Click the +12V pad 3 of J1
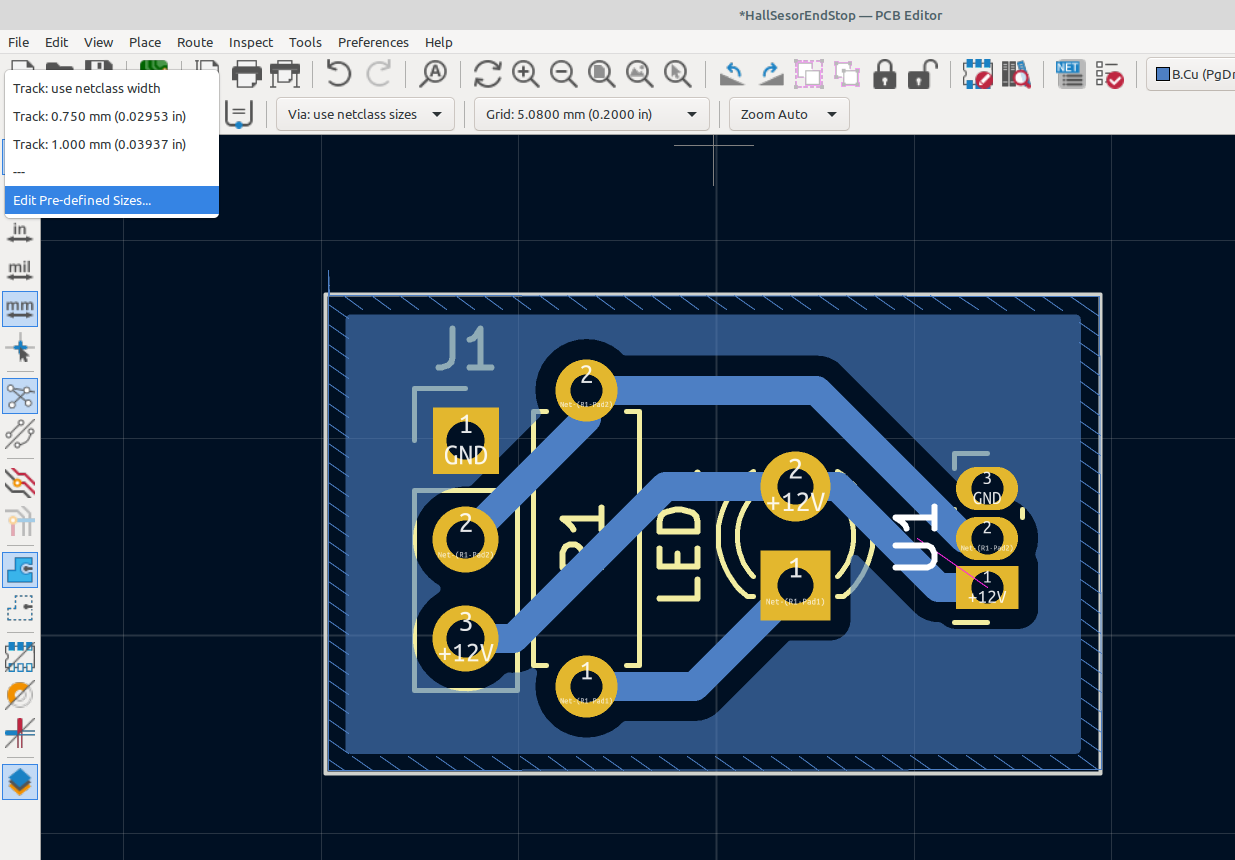 click(465, 637)
